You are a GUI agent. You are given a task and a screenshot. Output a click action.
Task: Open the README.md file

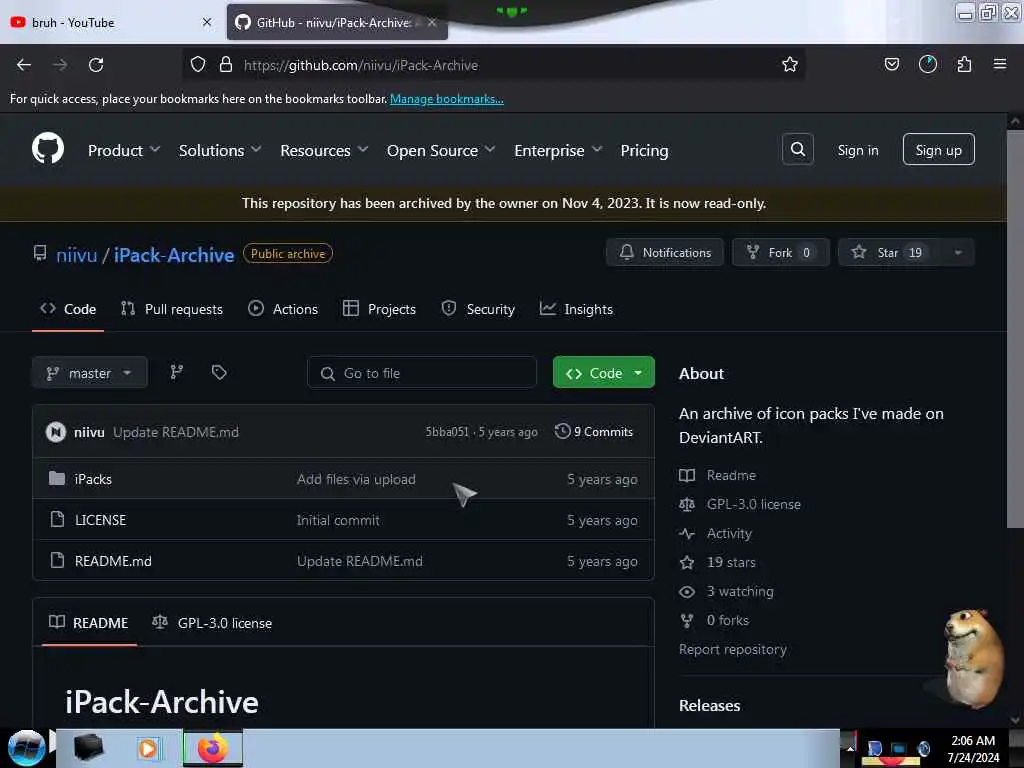click(113, 562)
